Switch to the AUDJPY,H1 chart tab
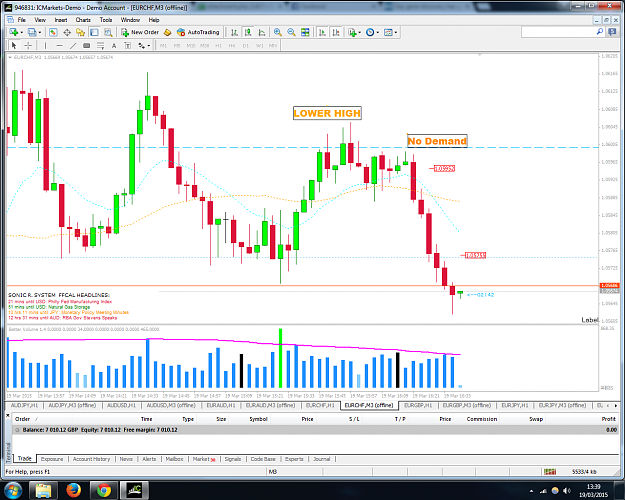 point(24,405)
